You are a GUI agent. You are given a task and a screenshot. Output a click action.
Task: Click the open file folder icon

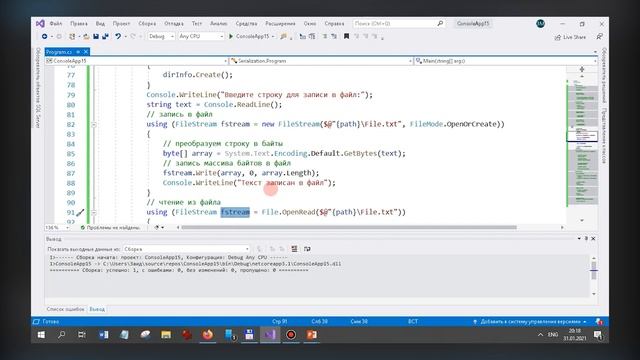(86, 36)
